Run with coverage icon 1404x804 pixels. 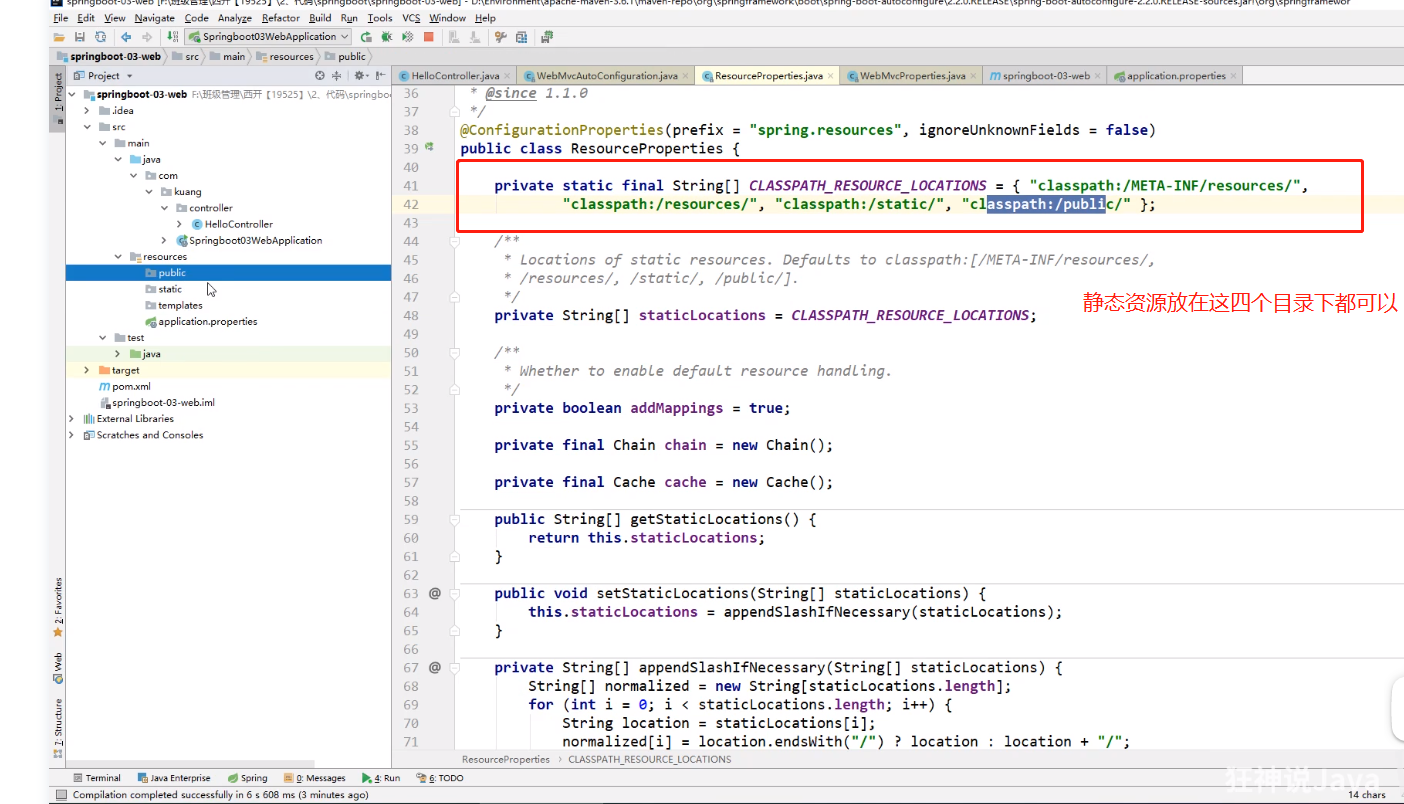click(x=407, y=37)
